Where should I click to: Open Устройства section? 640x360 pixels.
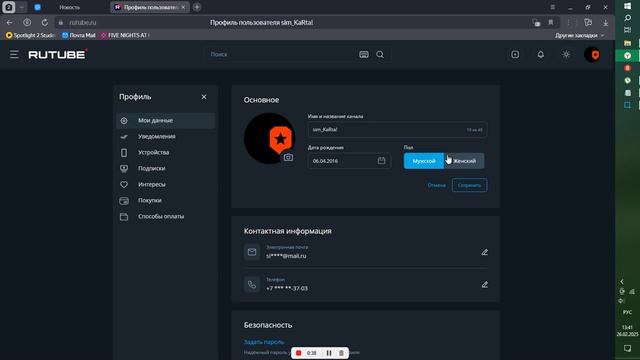[165, 153]
